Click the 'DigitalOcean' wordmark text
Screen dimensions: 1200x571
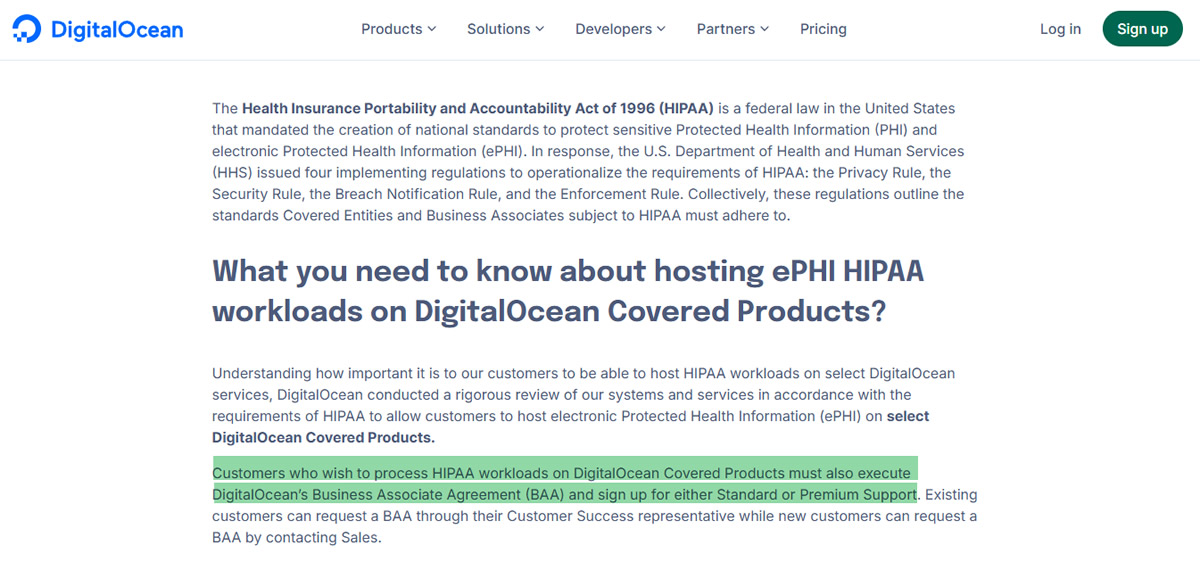click(117, 30)
